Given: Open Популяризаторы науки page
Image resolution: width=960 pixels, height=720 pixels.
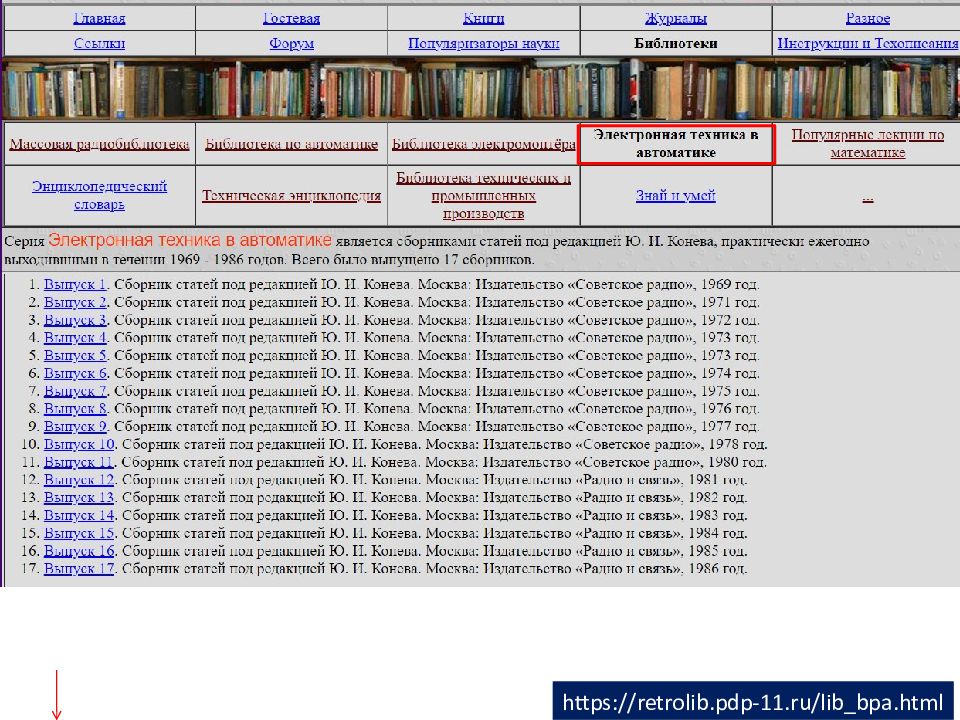Looking at the screenshot, I should 483,44.
